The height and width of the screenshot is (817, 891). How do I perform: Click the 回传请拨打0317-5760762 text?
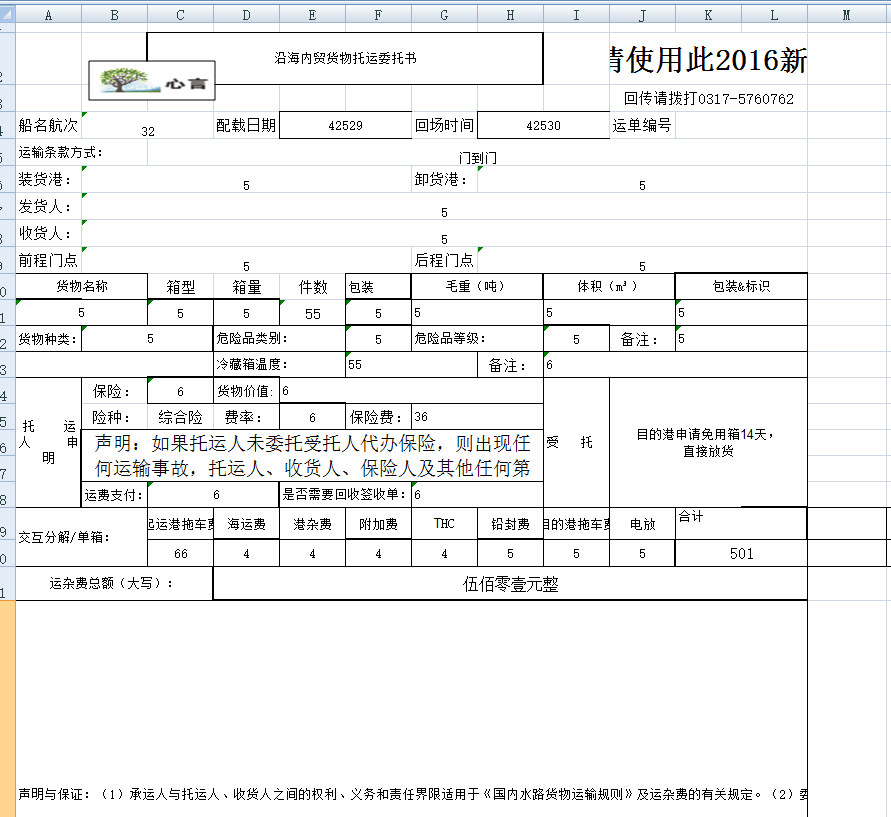pos(708,99)
